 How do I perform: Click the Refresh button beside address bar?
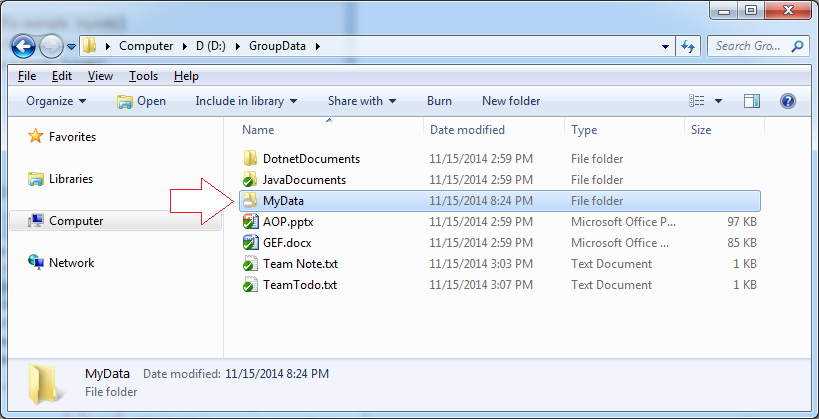[688, 46]
